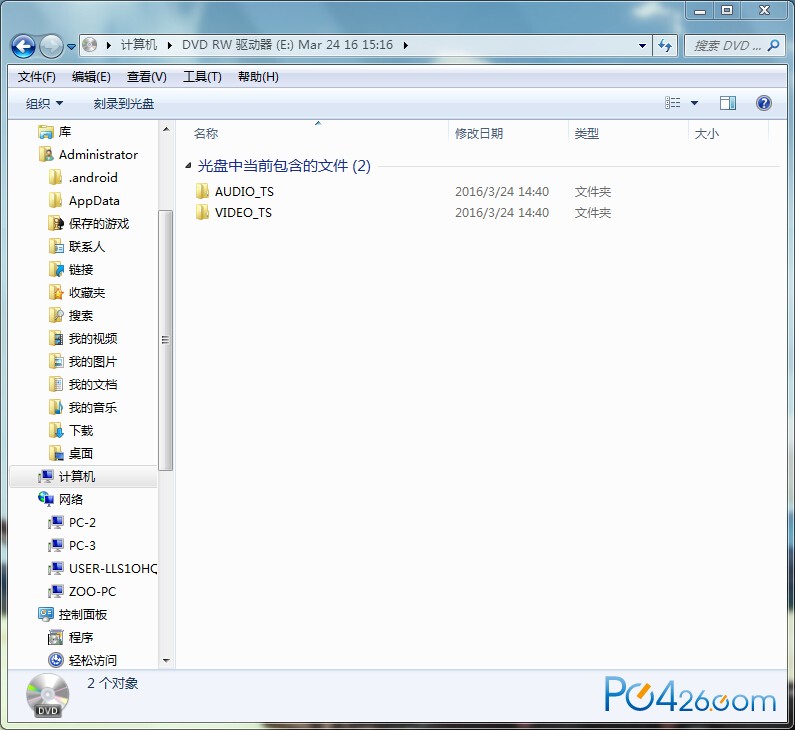The image size is (795, 730).
Task: Select 链接 in navigation tree
Action: click(x=70, y=270)
